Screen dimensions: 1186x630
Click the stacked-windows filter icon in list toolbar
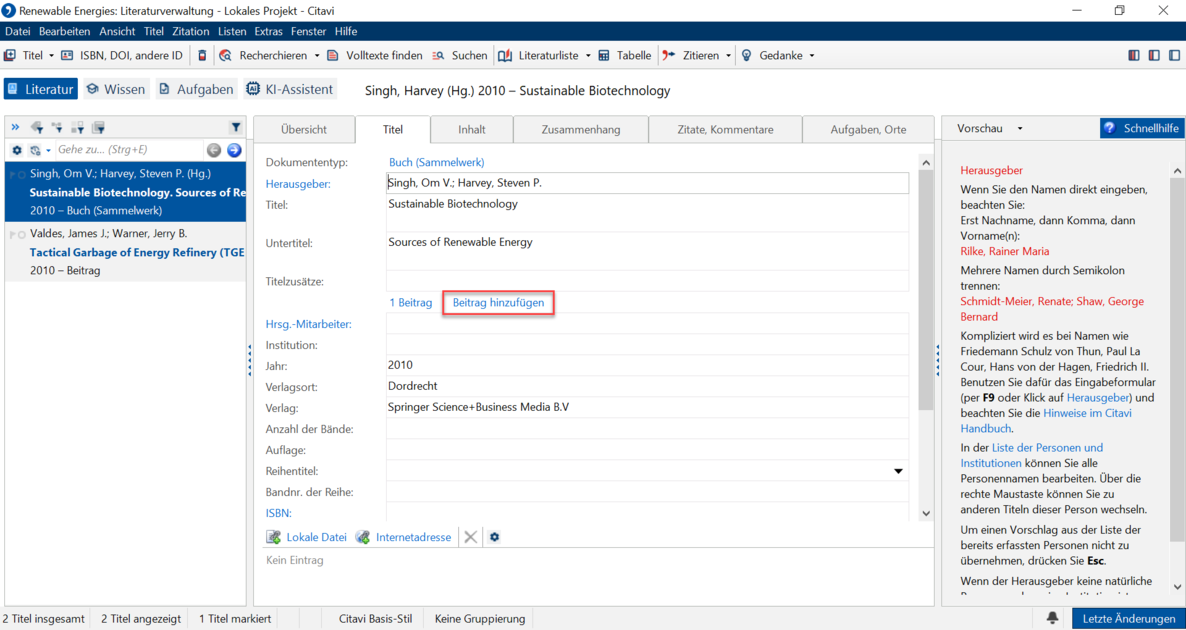pyautogui.click(x=98, y=127)
